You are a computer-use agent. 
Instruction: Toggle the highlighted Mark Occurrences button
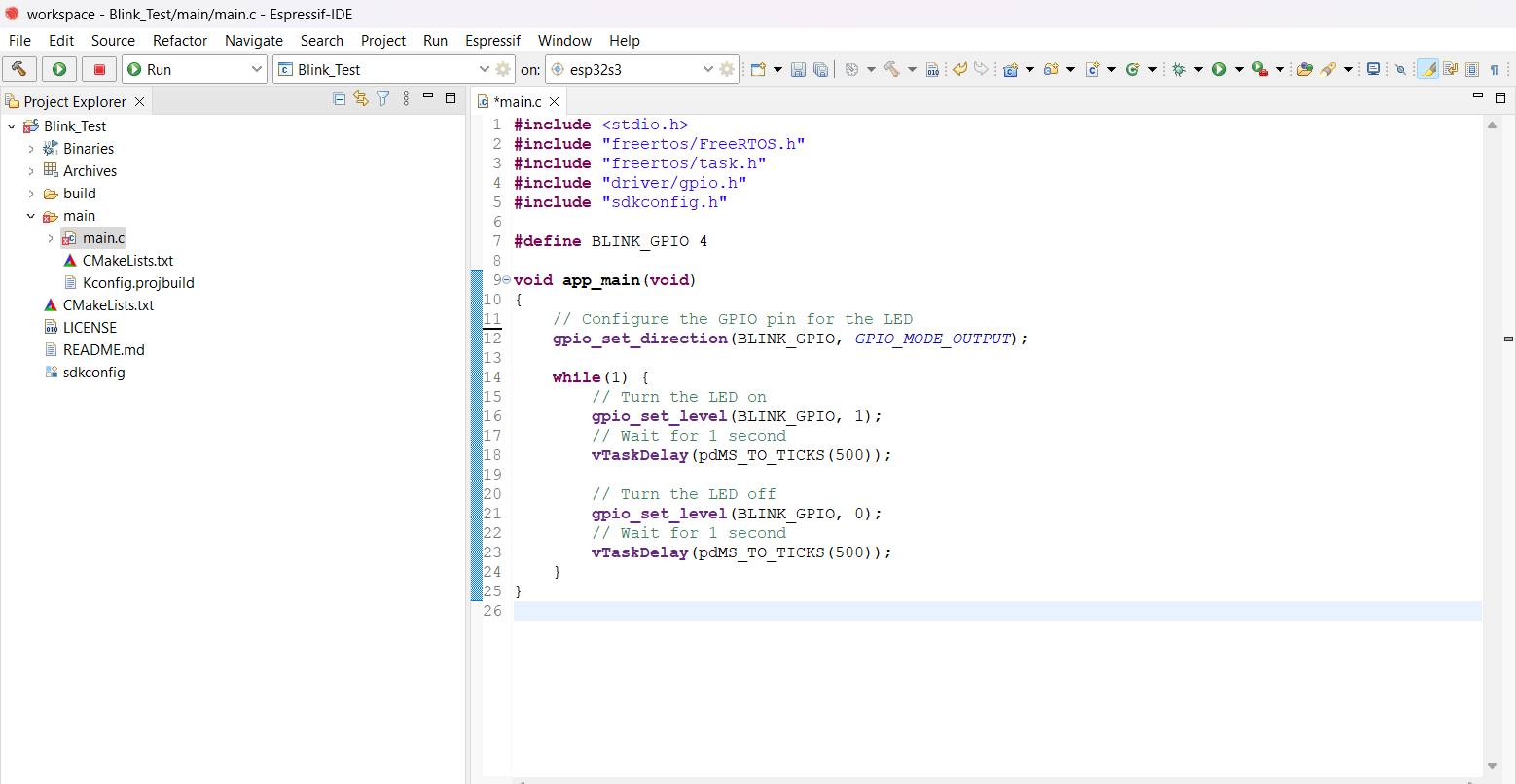pyautogui.click(x=1427, y=69)
